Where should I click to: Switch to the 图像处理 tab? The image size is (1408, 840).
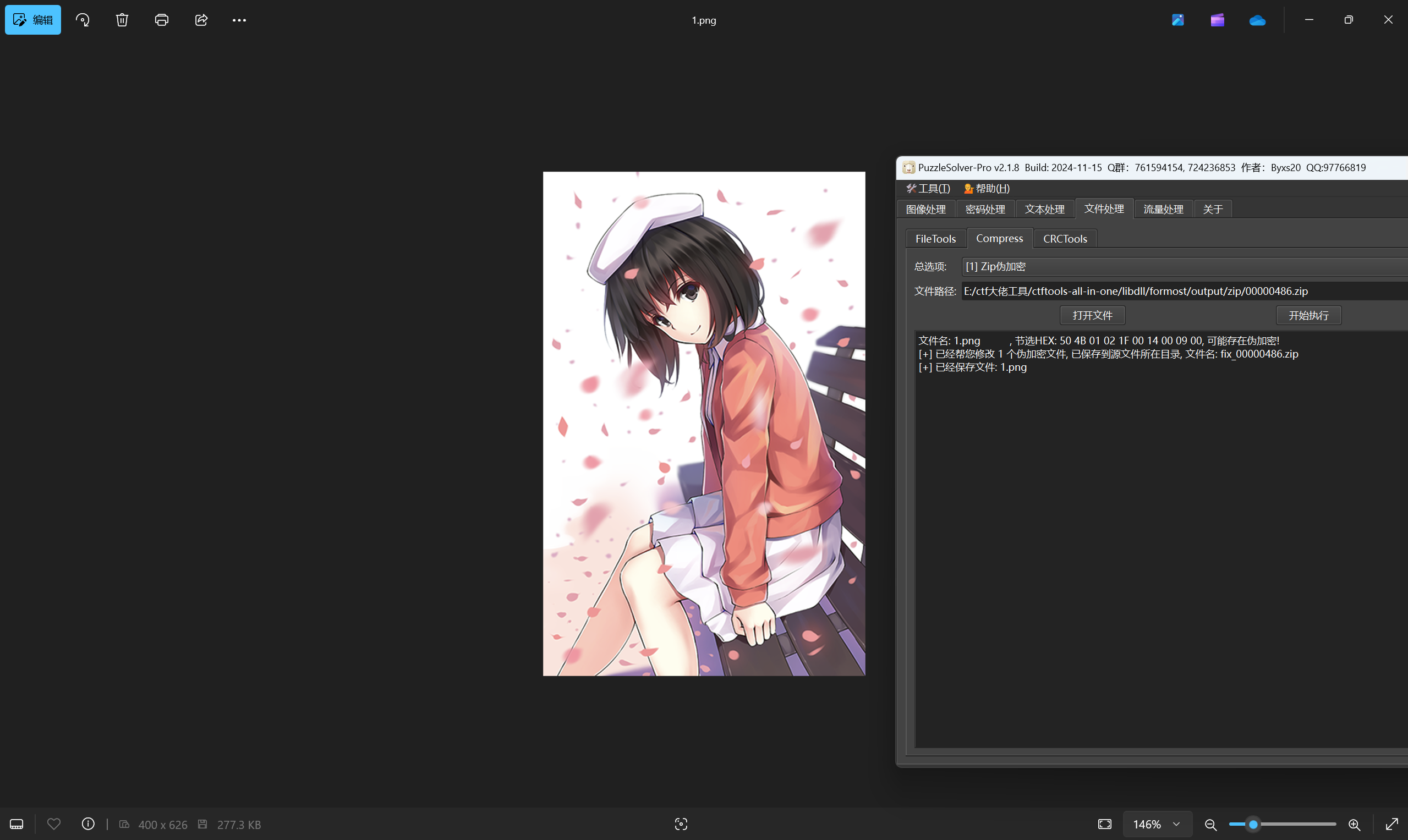point(926,209)
